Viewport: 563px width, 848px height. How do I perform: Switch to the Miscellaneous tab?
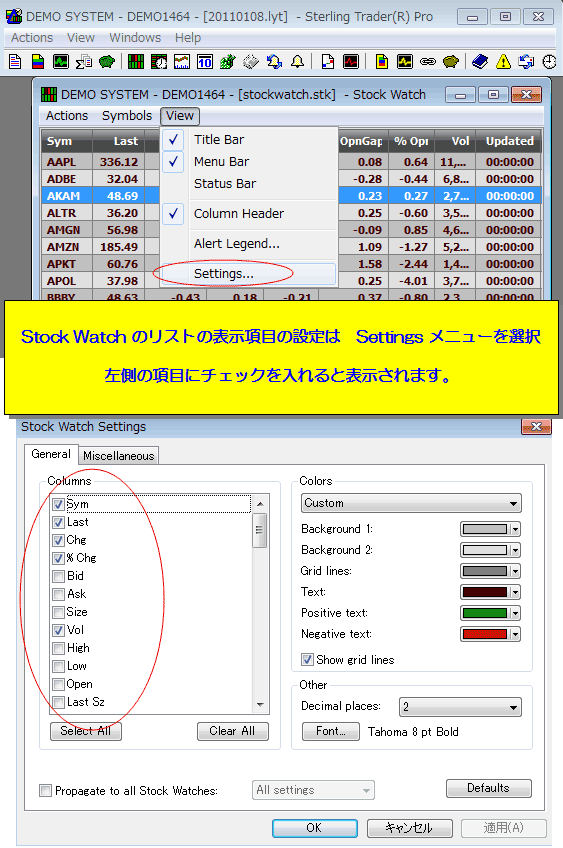[118, 456]
